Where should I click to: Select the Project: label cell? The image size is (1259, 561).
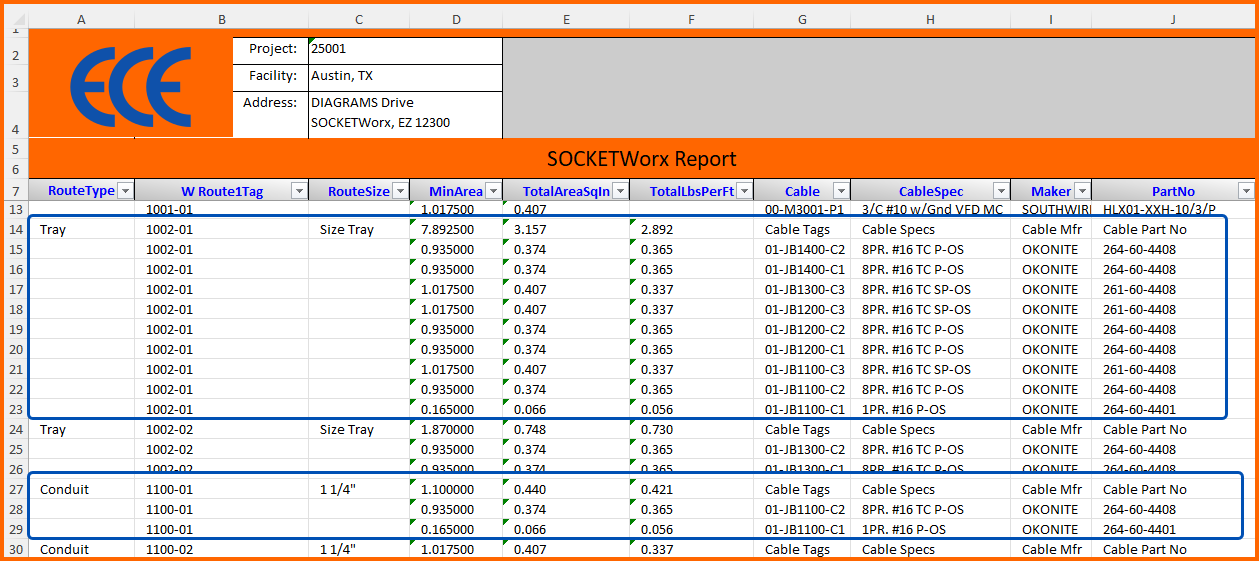(x=270, y=49)
